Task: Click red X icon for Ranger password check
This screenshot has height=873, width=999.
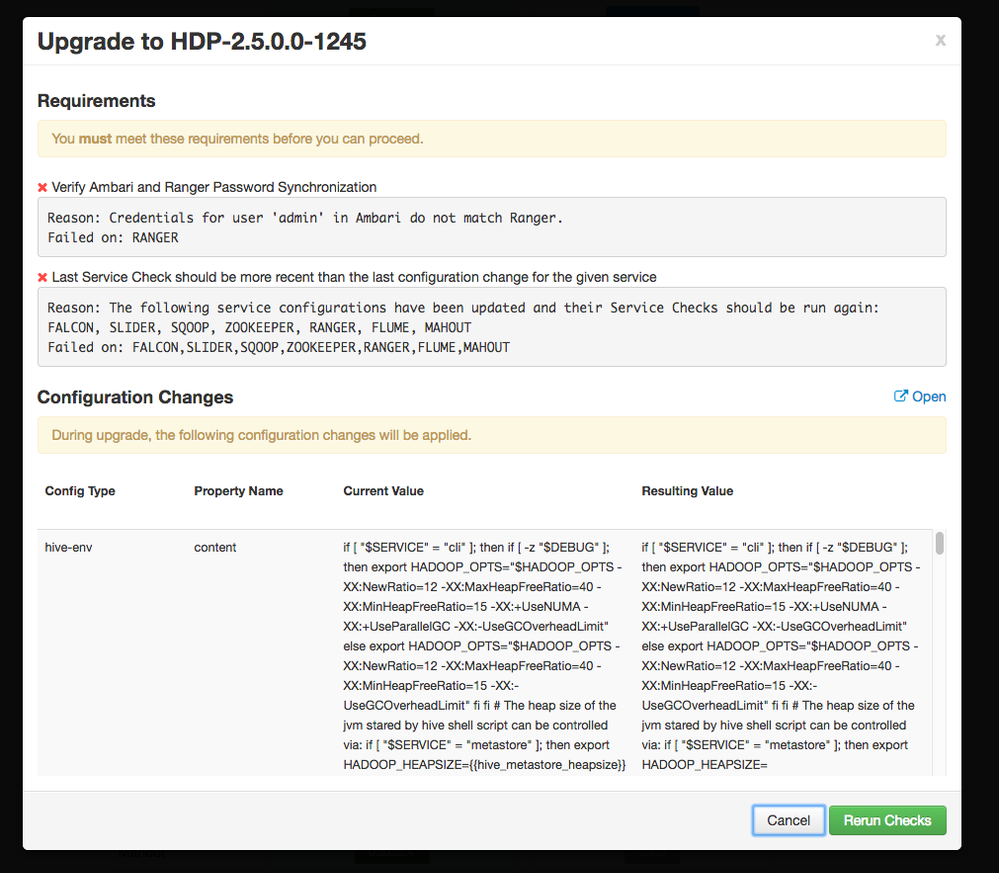Action: [x=43, y=187]
